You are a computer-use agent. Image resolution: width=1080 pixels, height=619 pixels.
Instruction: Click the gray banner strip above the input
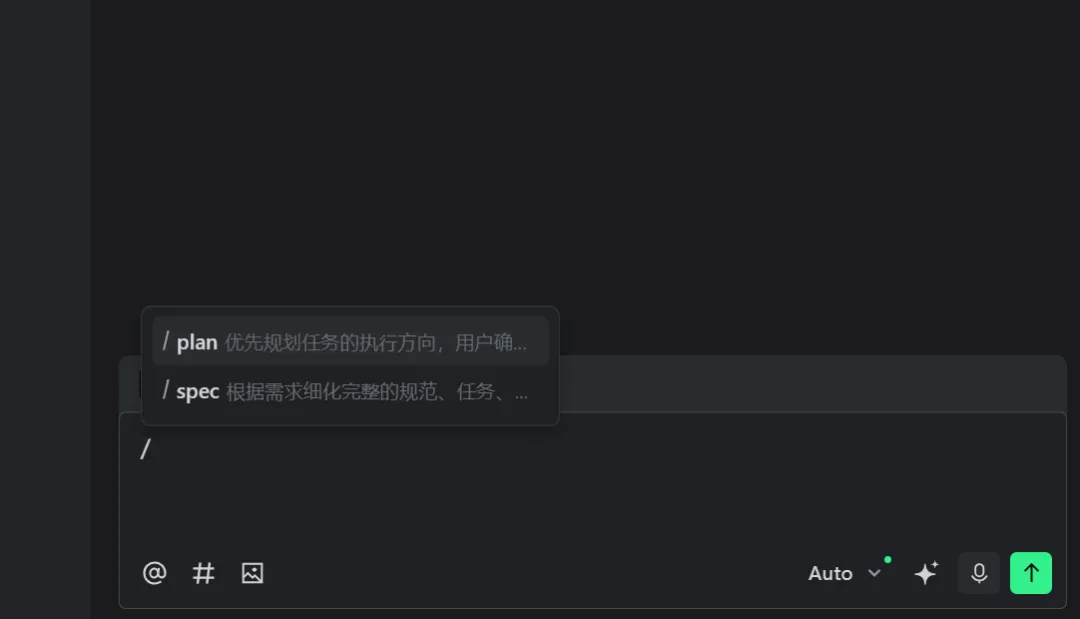coord(813,384)
